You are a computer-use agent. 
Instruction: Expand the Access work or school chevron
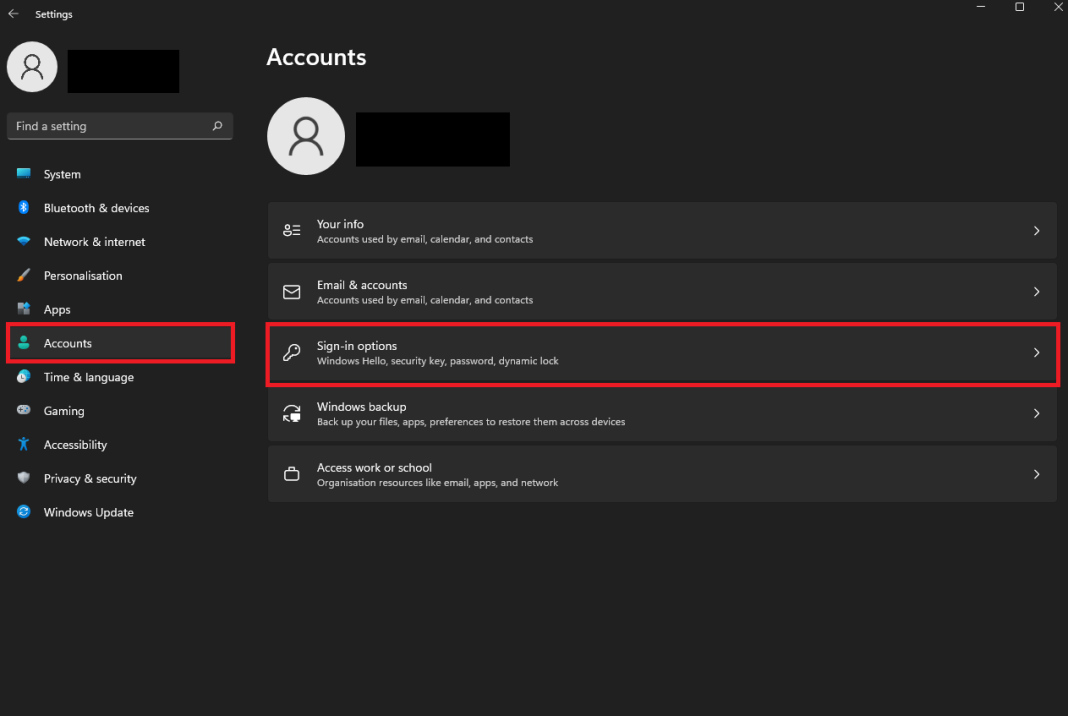click(1037, 474)
